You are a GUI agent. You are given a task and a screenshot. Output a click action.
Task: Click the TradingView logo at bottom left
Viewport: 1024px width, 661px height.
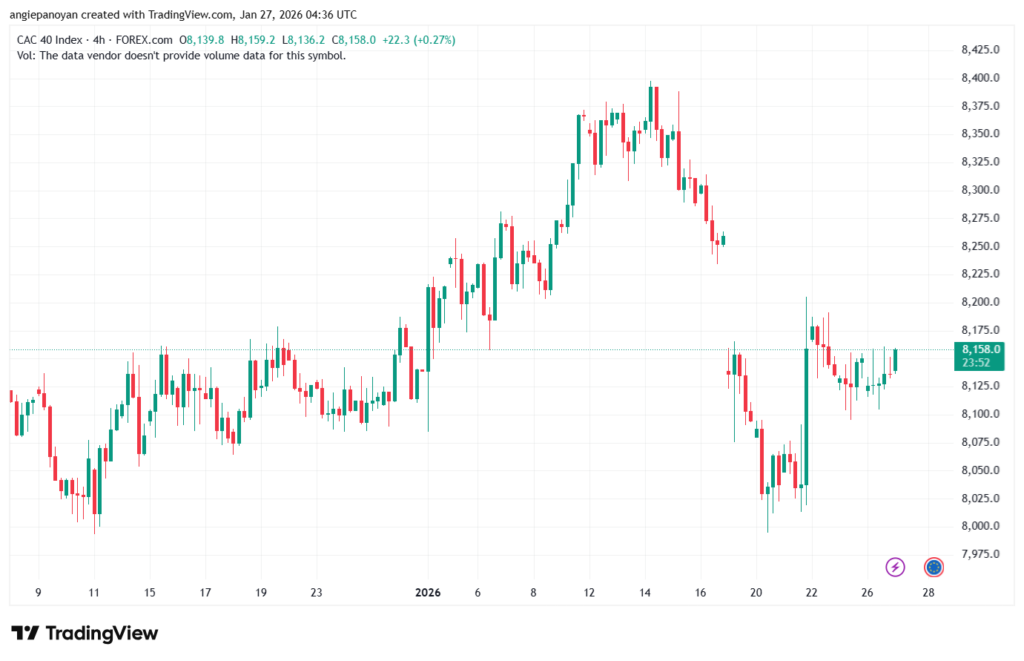coord(85,633)
